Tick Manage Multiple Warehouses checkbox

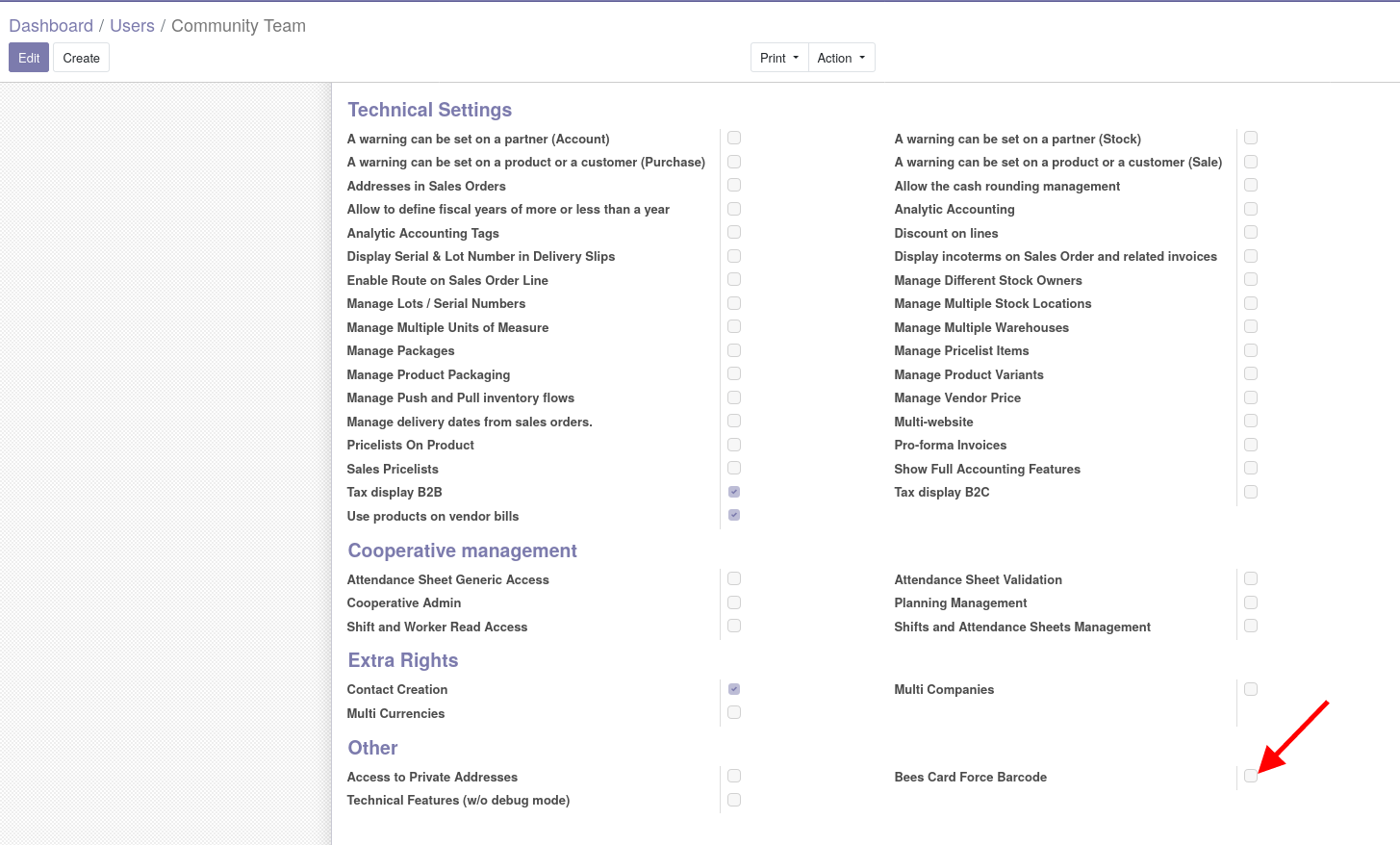[x=1251, y=326]
